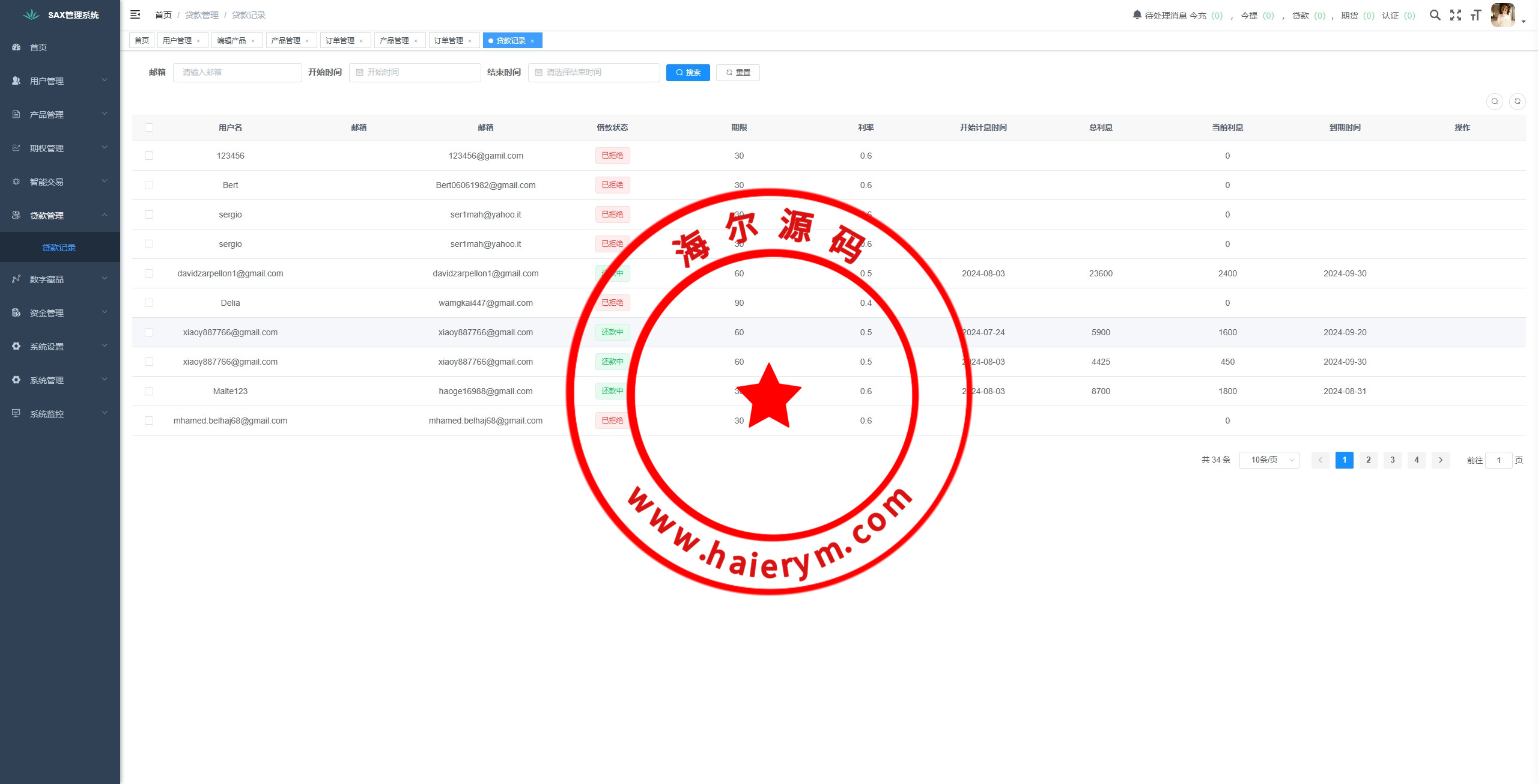Screen dimensions: 1538x784
Task: Toggle fullscreen mode icon
Action: 1455,15
